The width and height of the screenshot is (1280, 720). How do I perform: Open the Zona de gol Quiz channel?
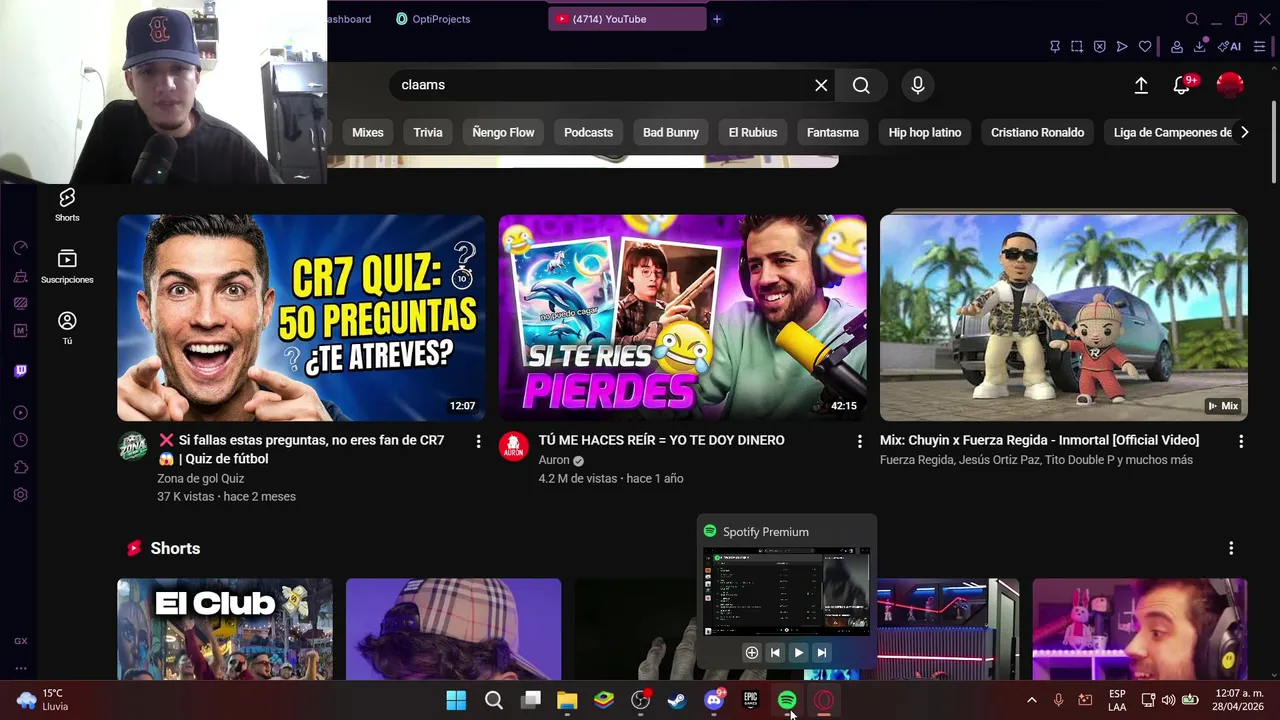click(x=200, y=478)
